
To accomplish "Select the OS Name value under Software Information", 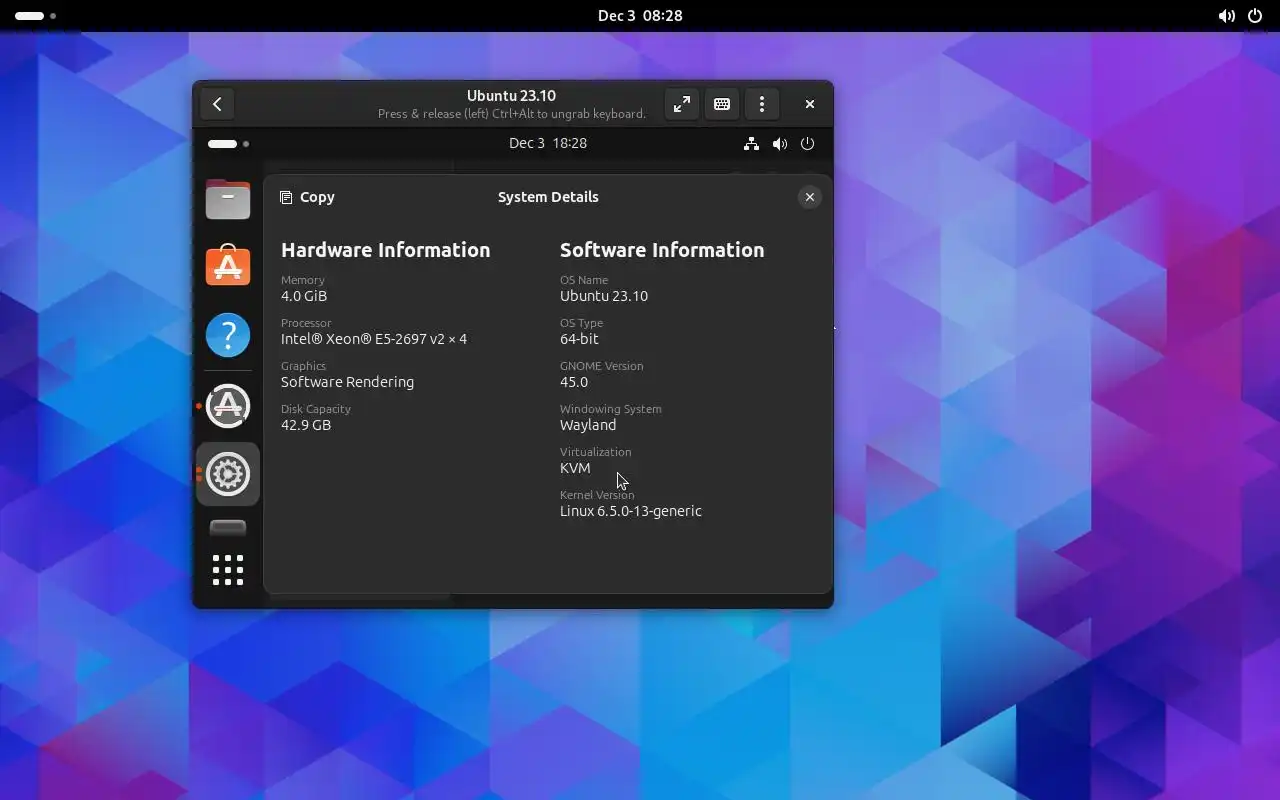I will pos(604,296).
